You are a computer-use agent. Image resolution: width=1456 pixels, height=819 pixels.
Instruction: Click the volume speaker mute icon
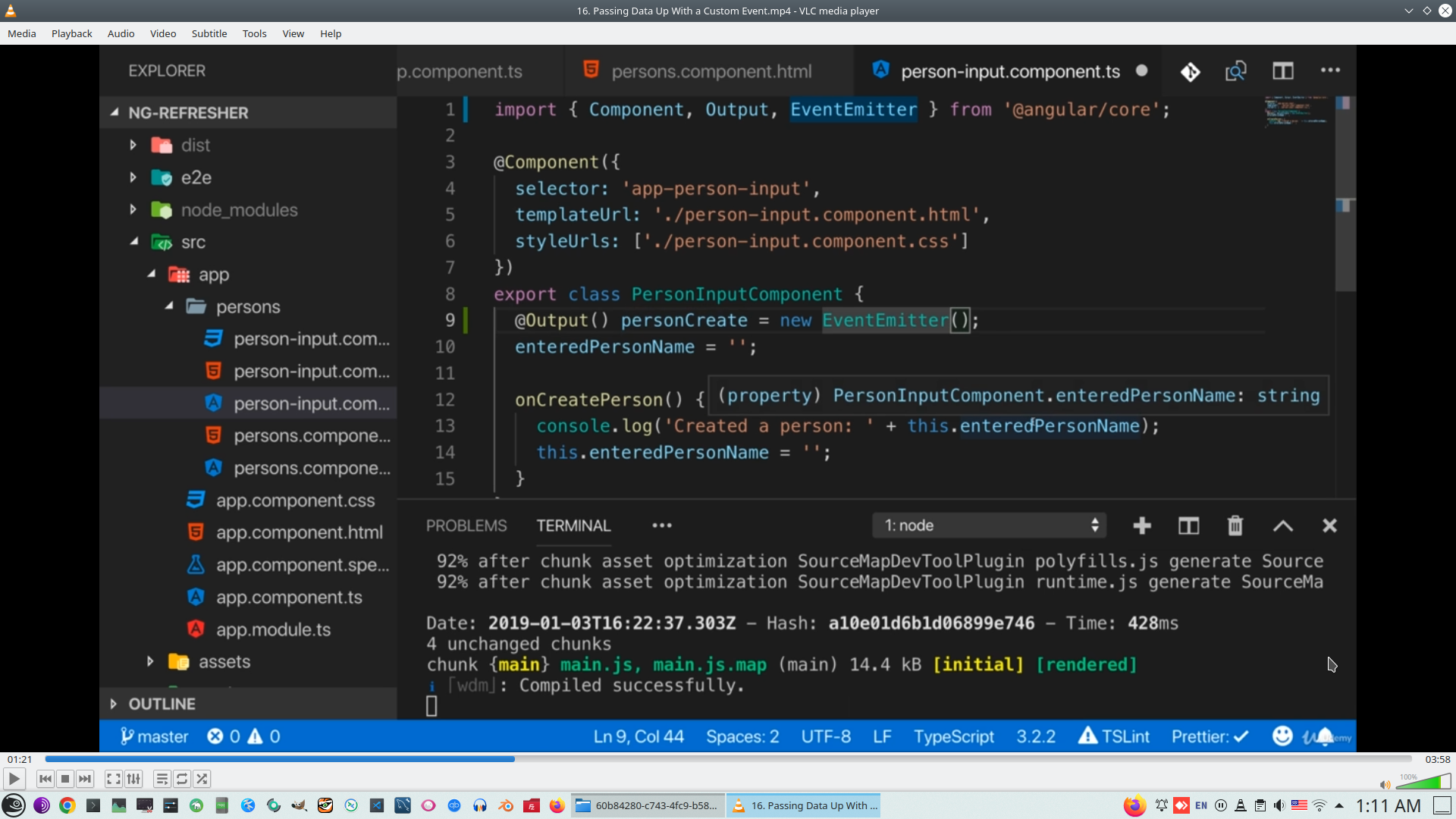pyautogui.click(x=1385, y=785)
